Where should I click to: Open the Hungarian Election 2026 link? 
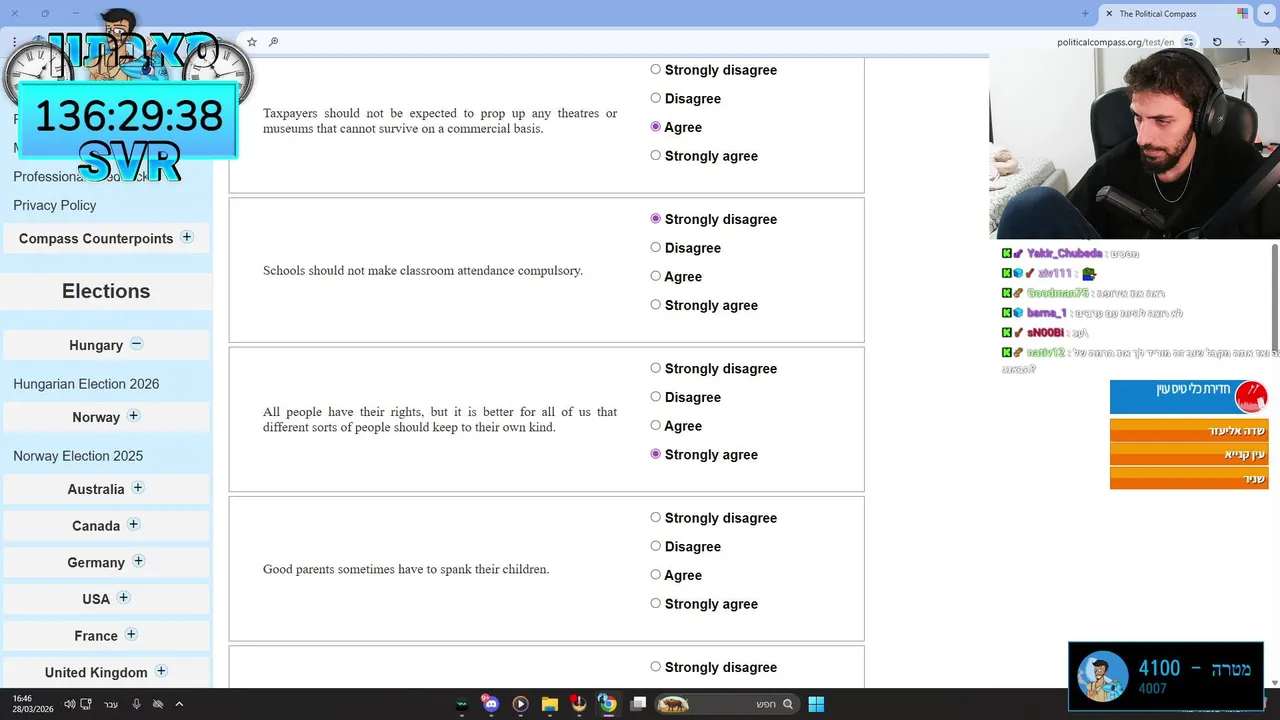[86, 384]
